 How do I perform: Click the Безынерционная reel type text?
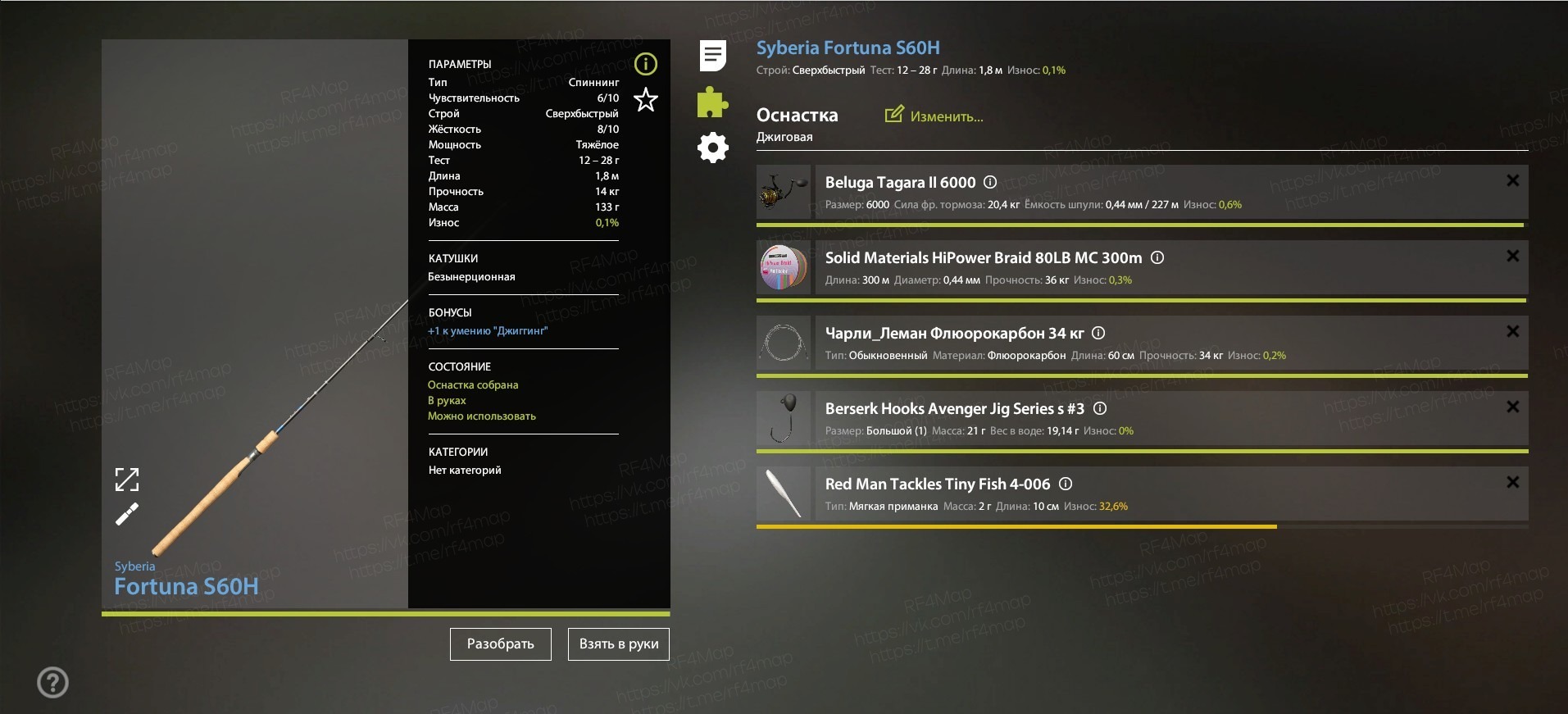[471, 277]
